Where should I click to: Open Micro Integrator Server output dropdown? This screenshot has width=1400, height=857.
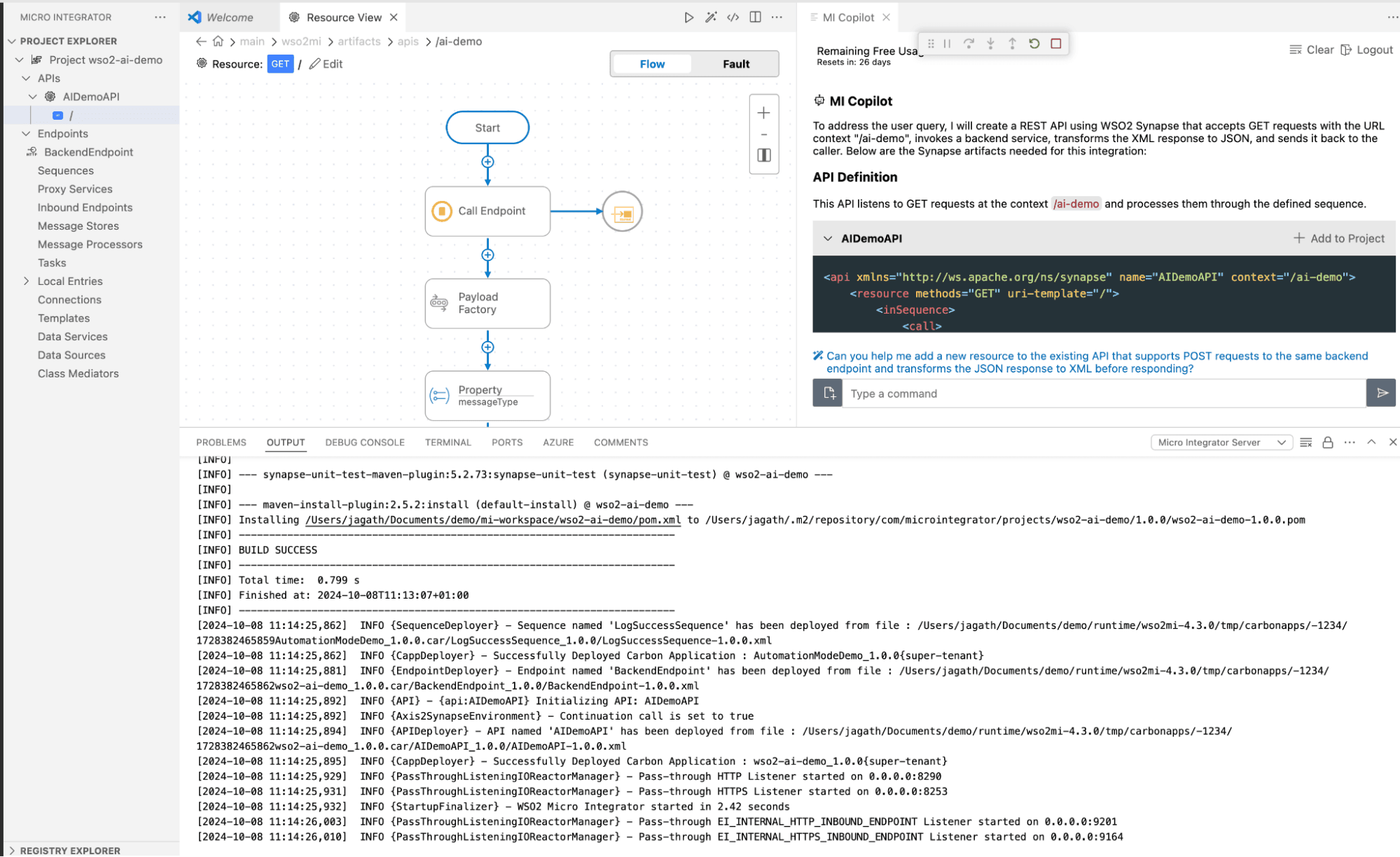1221,443
